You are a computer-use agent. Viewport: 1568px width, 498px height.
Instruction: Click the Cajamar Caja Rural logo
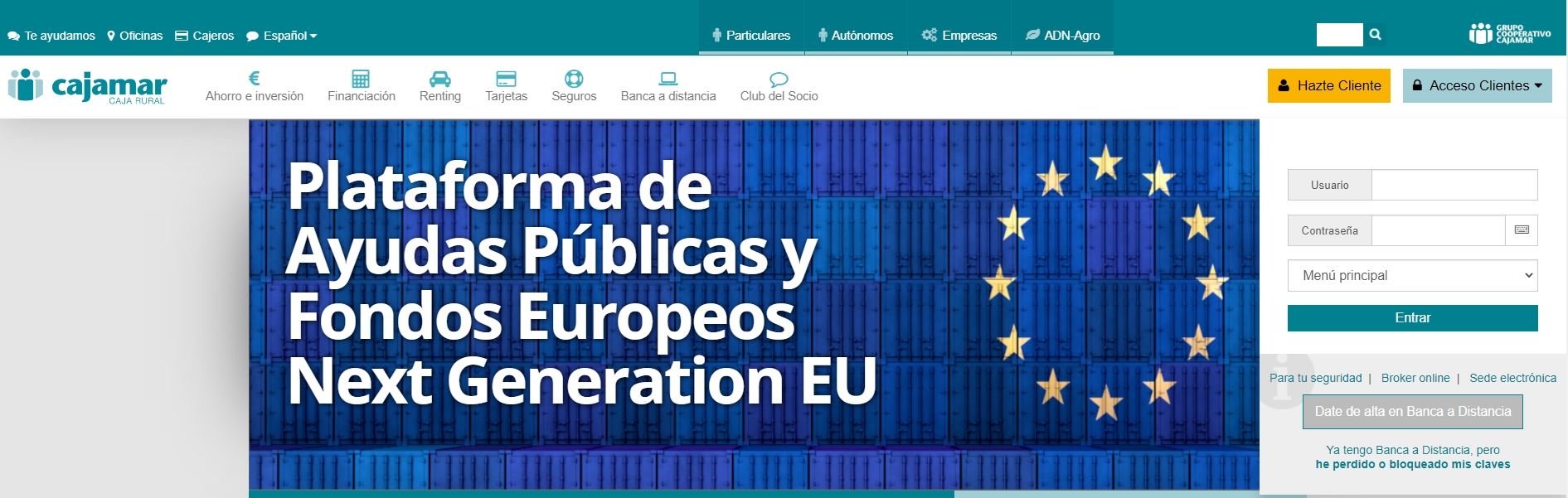click(x=88, y=86)
